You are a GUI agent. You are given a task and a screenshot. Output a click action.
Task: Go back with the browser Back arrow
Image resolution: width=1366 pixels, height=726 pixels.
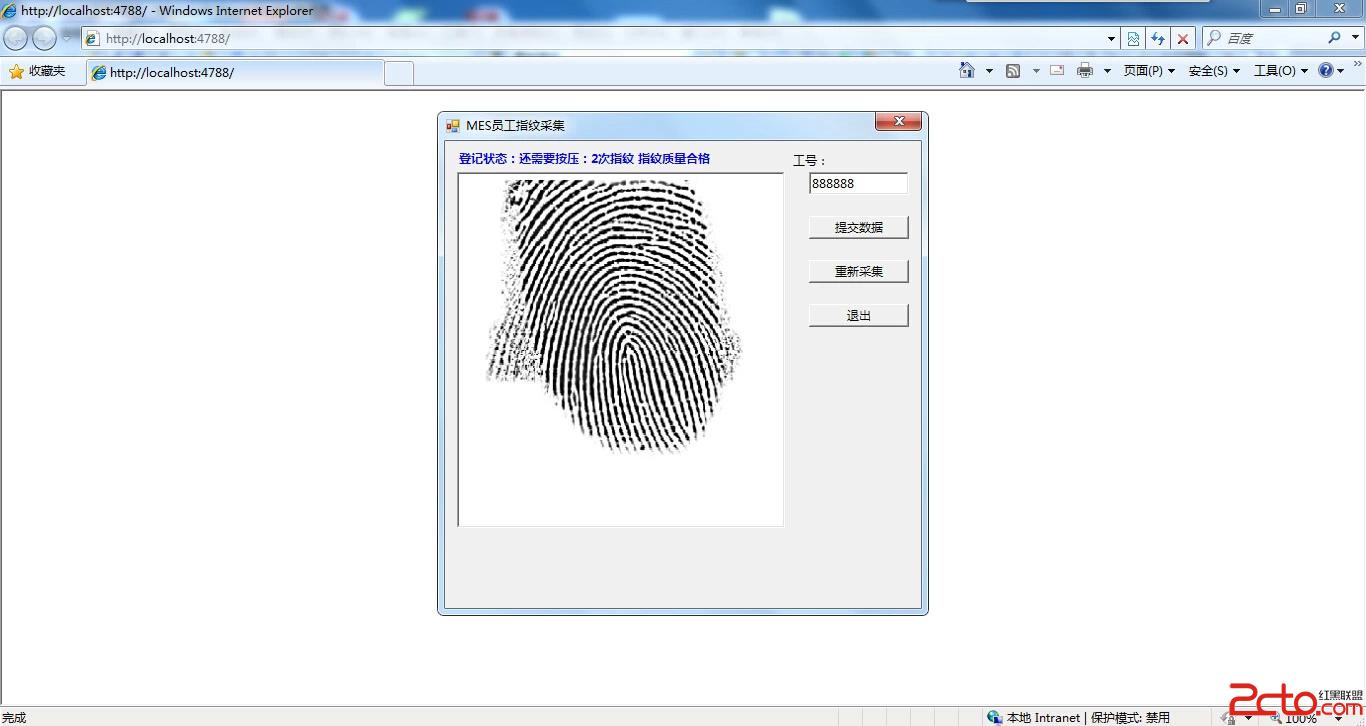click(x=15, y=38)
